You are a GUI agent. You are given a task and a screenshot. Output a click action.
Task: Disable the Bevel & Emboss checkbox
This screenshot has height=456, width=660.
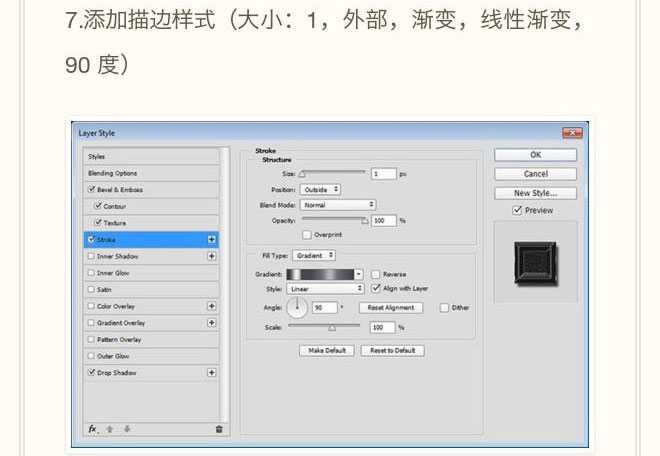92,189
